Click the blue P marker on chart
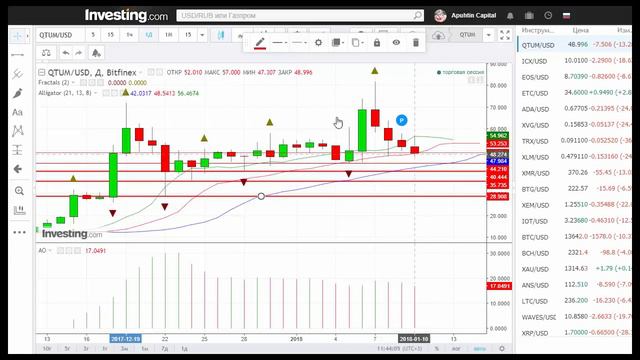640x360 pixels. point(402,120)
